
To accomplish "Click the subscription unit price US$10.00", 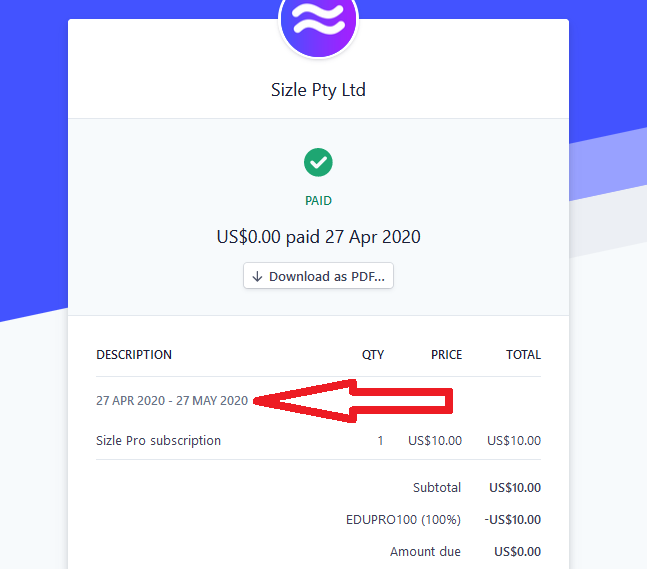I will pos(435,441).
